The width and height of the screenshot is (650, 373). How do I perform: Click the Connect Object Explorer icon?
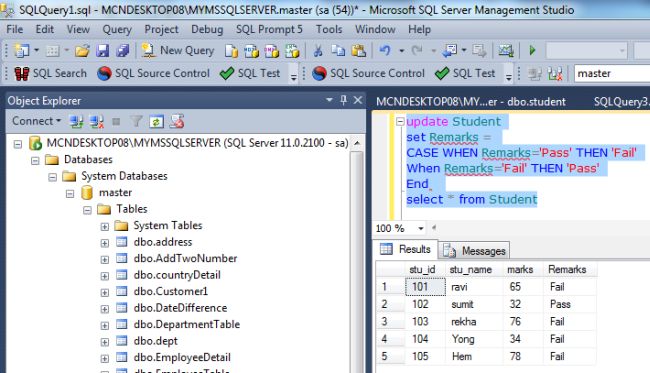click(76, 121)
